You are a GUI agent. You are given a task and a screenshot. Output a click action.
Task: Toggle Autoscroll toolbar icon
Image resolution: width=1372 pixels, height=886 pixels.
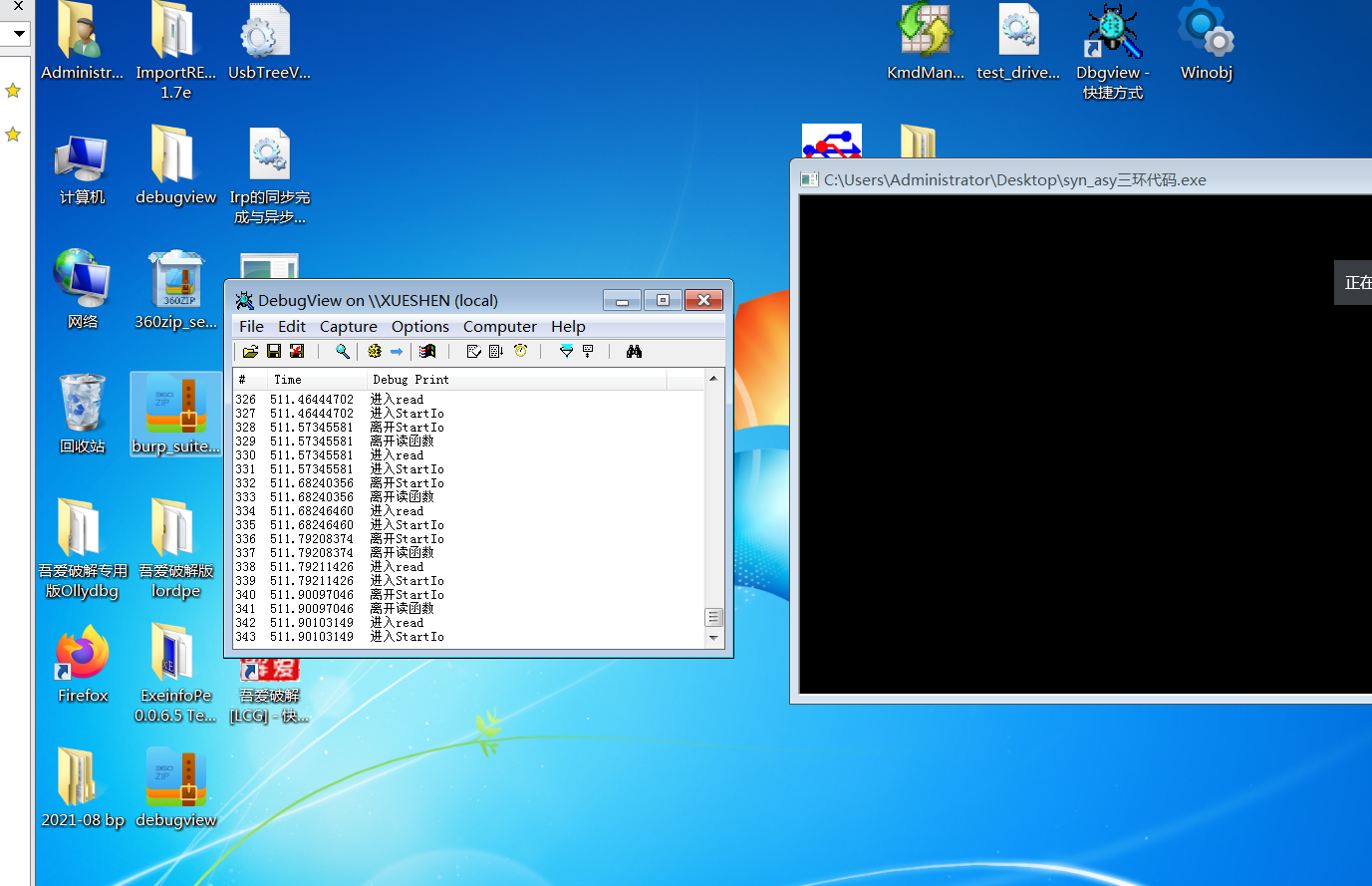pos(496,352)
